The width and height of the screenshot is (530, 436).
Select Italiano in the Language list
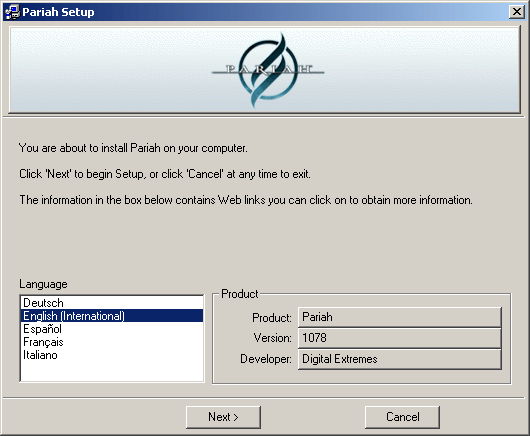pos(112,355)
